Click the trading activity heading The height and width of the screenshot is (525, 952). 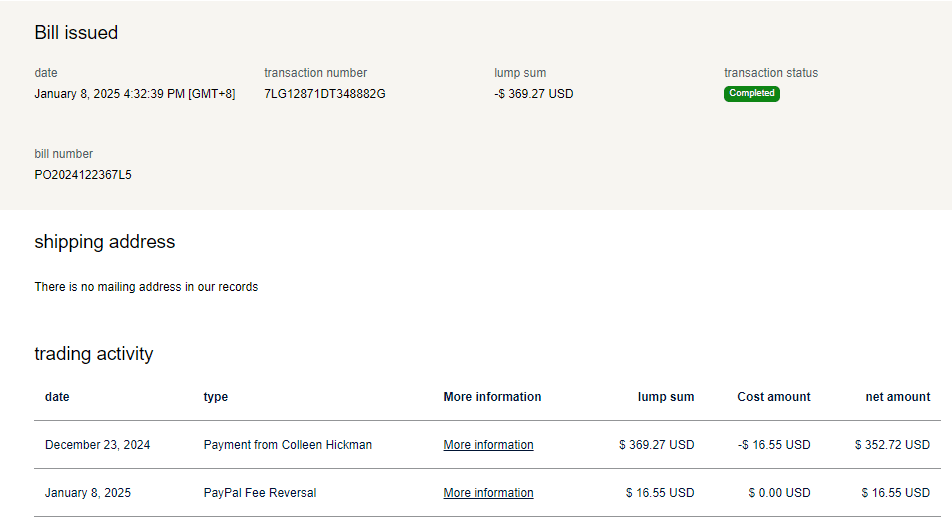(x=94, y=354)
